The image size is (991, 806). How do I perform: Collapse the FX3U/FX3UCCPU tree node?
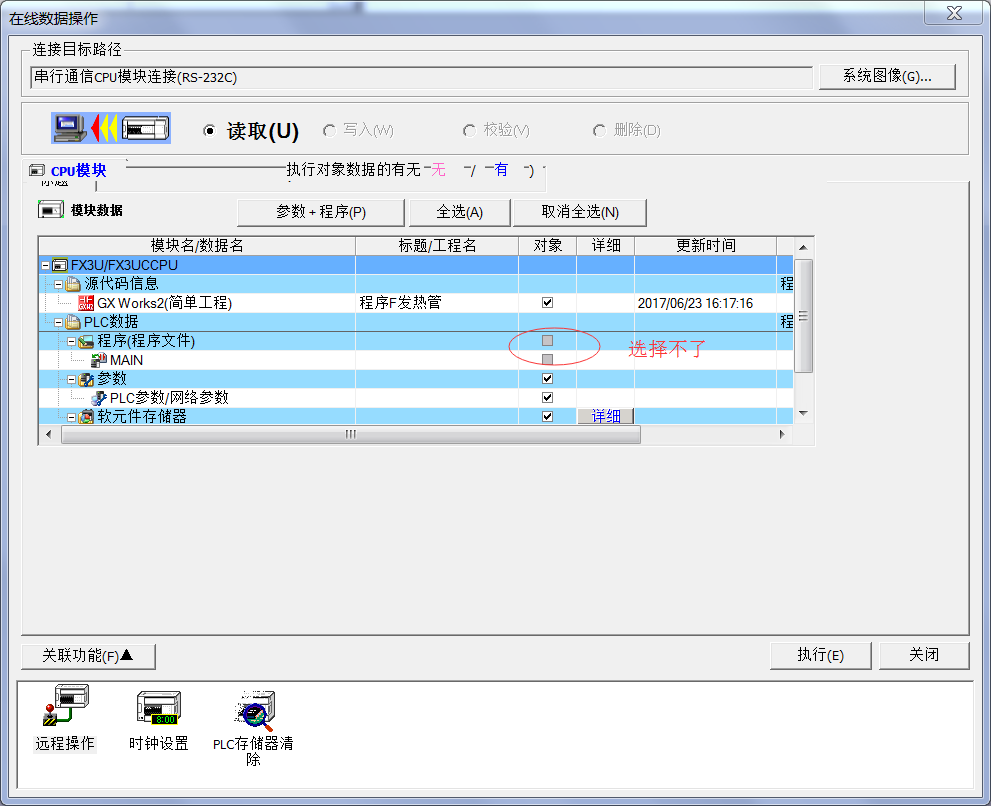[x=45, y=265]
